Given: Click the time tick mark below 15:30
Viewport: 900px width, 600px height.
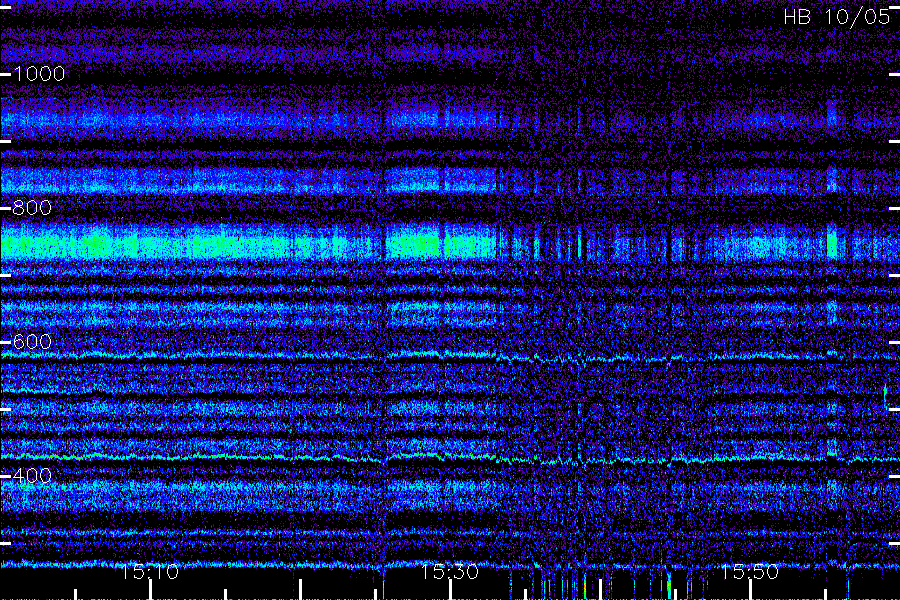Looking at the screenshot, I should click(451, 590).
